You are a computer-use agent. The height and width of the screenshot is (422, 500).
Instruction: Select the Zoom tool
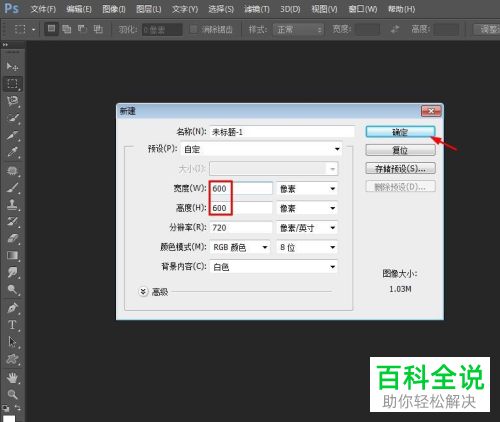[x=12, y=394]
